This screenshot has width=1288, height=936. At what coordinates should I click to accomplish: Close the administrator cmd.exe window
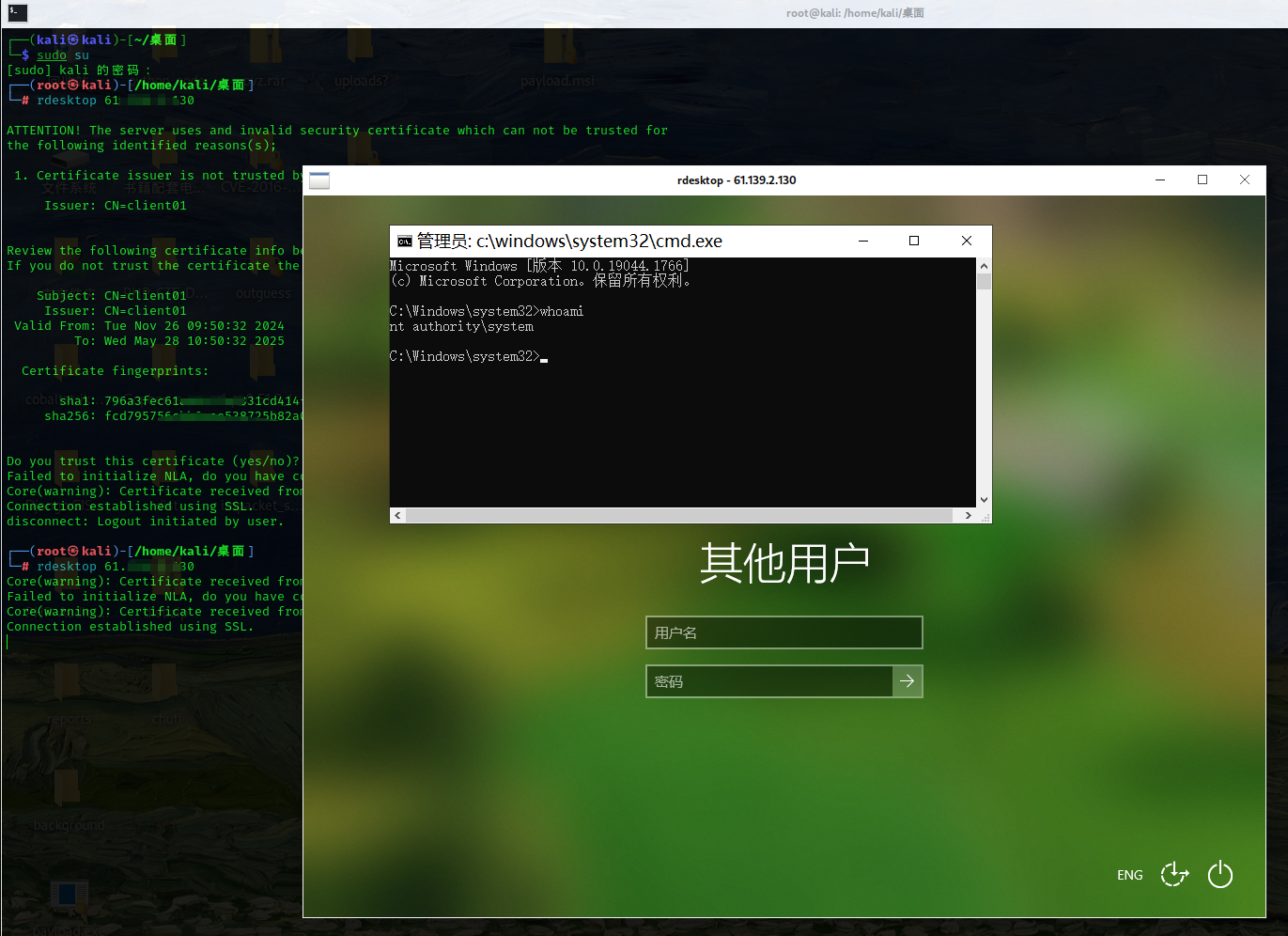click(x=966, y=242)
